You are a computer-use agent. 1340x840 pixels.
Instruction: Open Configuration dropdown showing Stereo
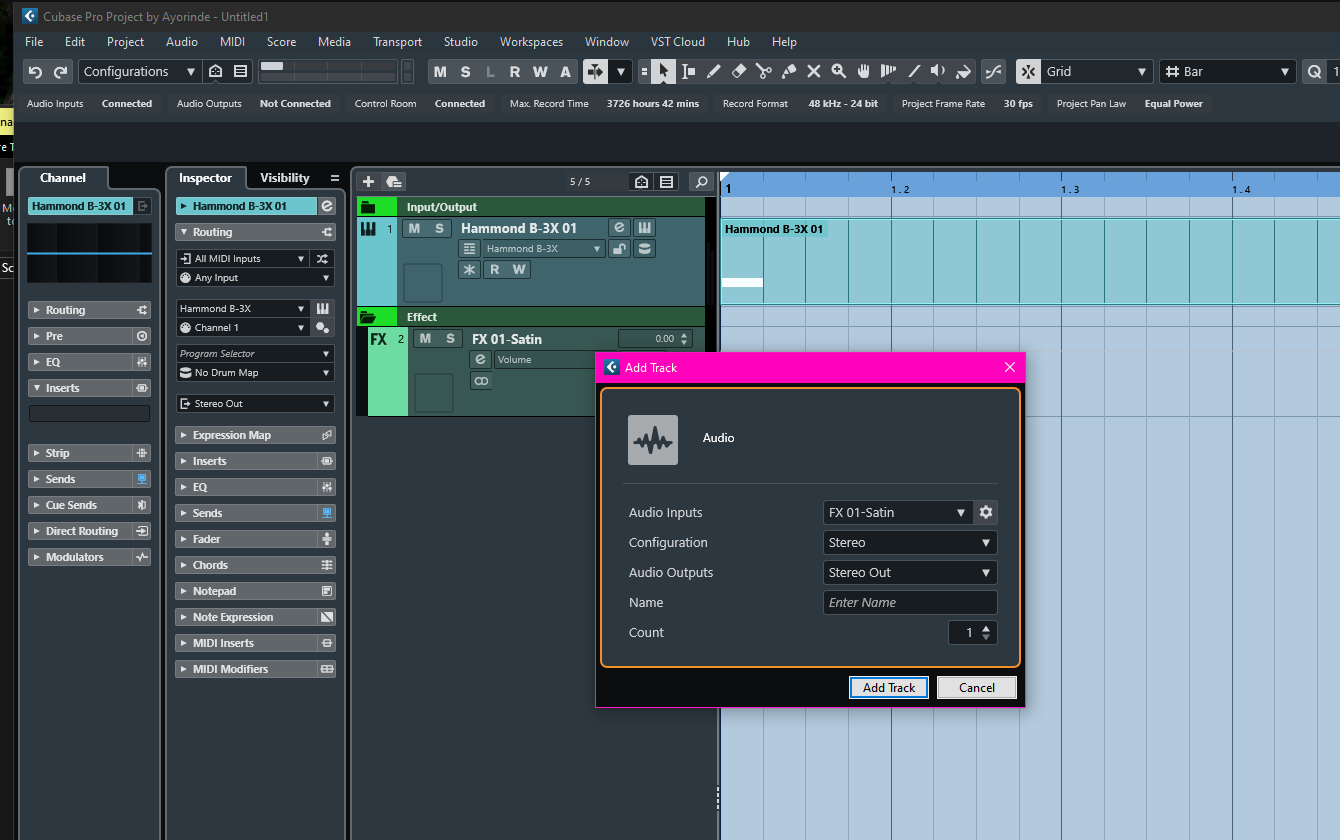click(910, 543)
